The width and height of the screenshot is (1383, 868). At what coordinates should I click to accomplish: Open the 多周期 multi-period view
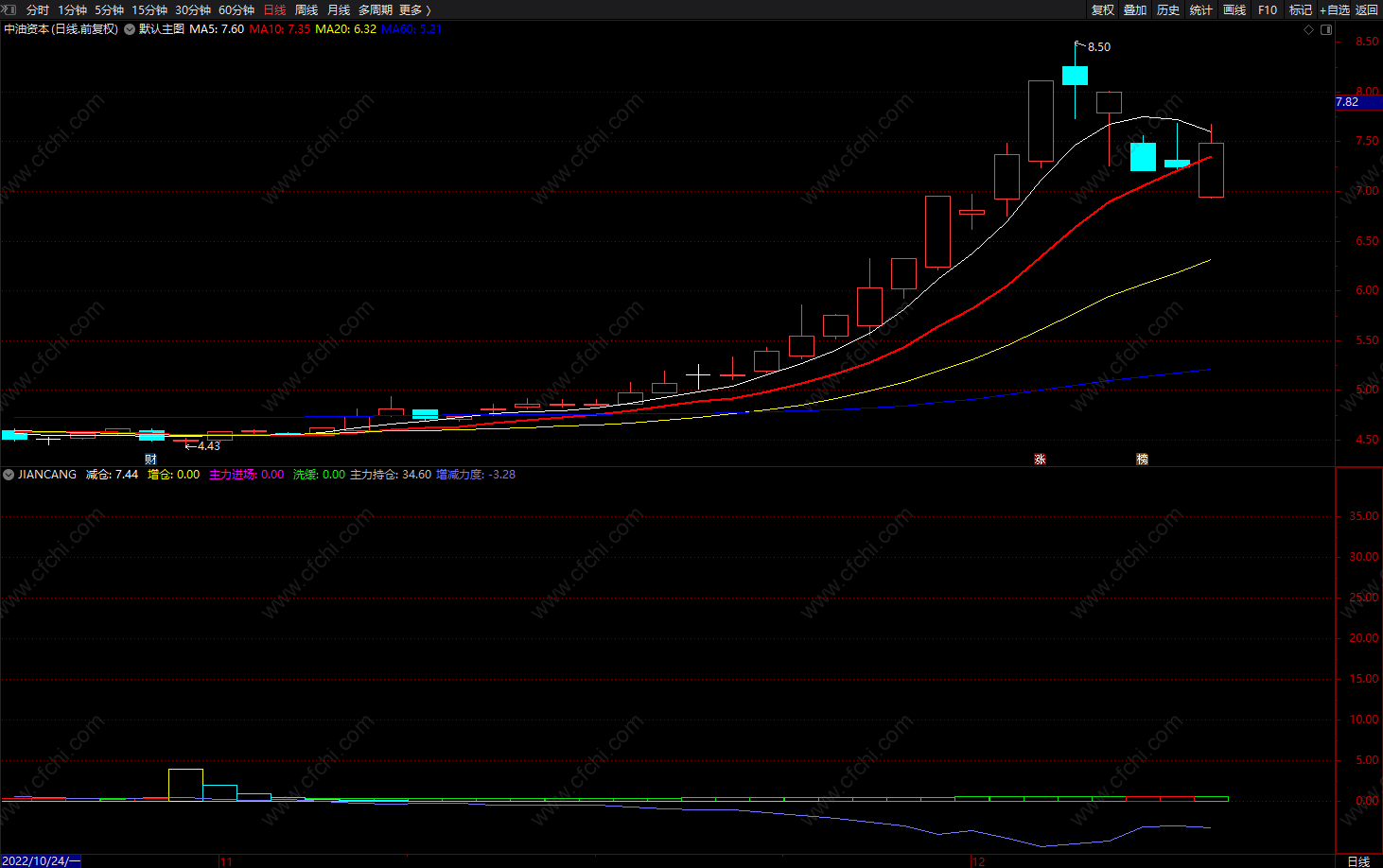coord(376,9)
